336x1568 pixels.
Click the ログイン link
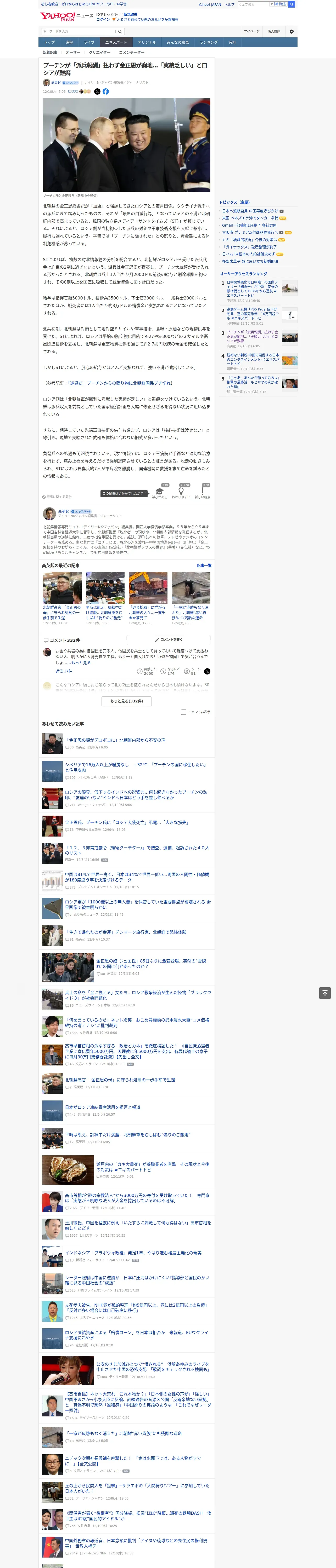(103, 20)
